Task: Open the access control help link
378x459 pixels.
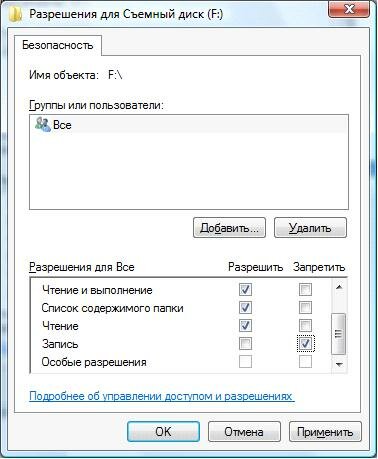Action: coord(162,396)
